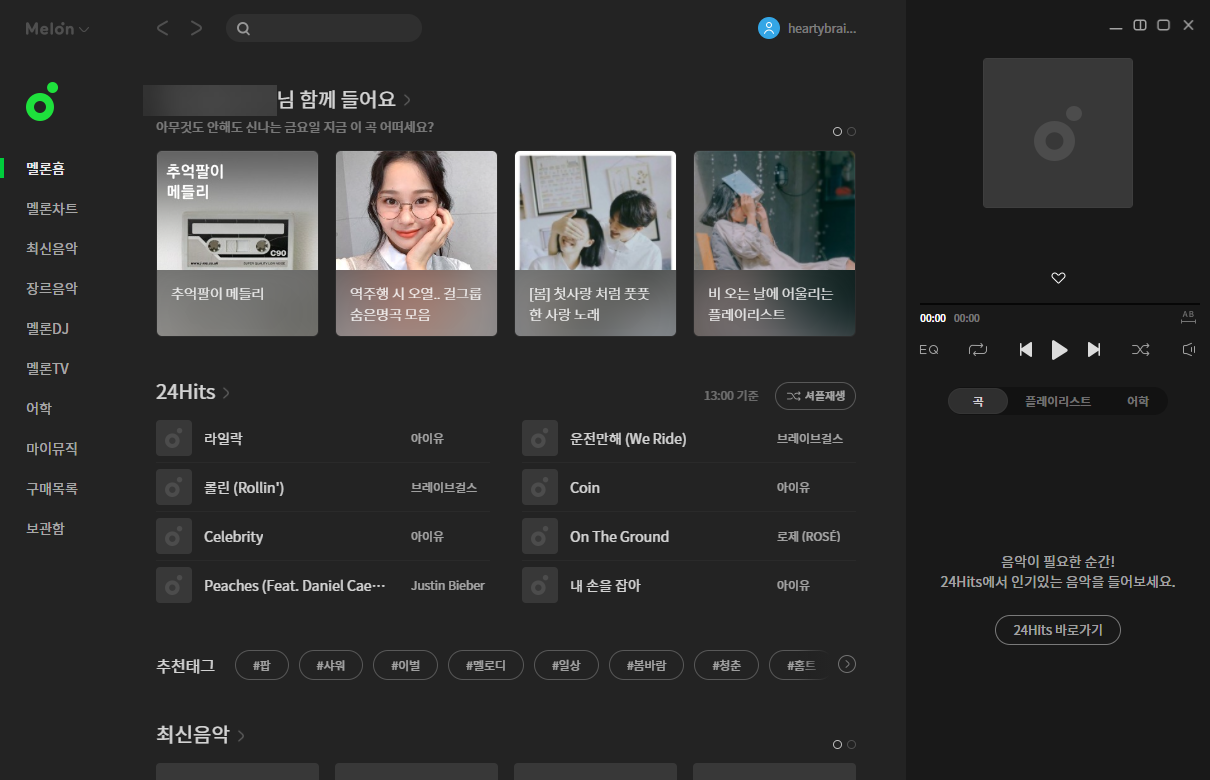1210x780 pixels.
Task: Select the #청춘 tag
Action: pos(727,665)
